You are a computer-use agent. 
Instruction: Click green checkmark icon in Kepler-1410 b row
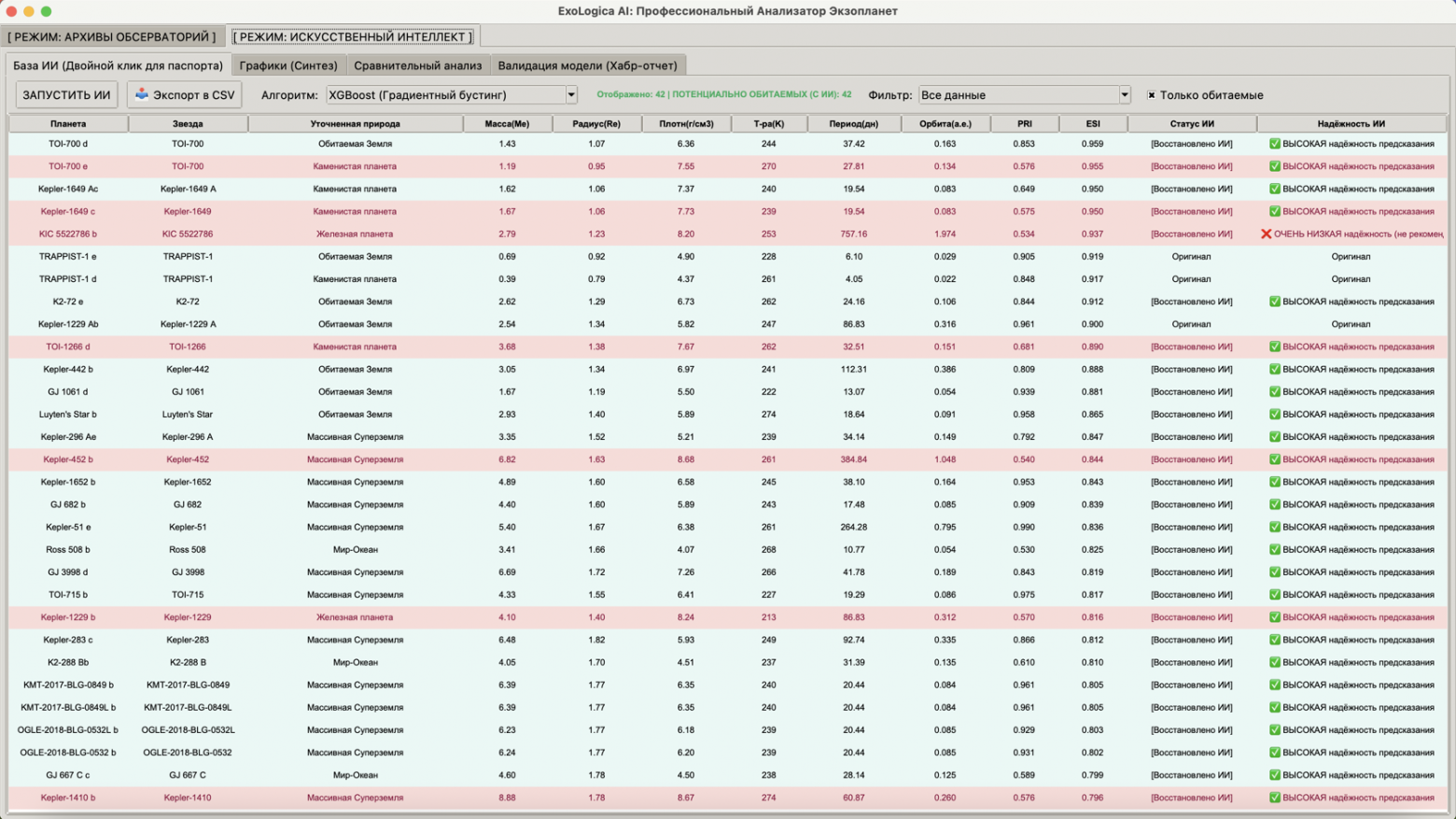click(1274, 798)
